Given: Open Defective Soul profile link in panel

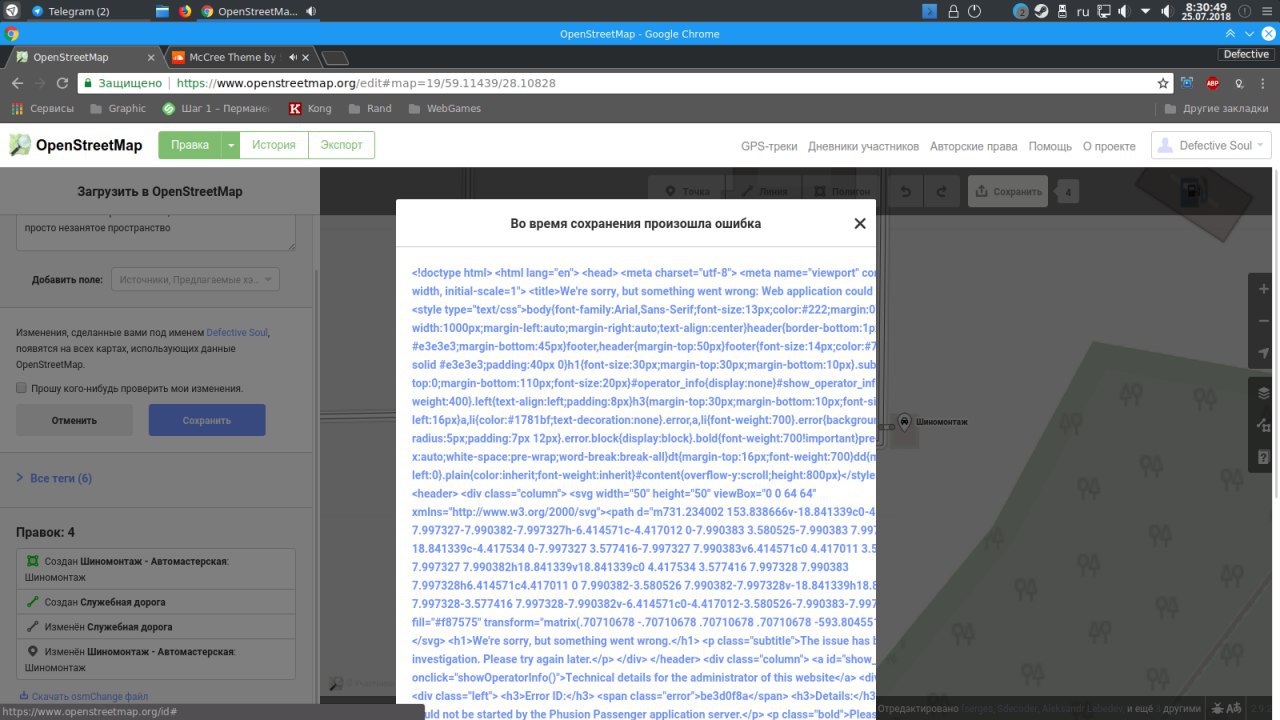Looking at the screenshot, I should coord(237,332).
